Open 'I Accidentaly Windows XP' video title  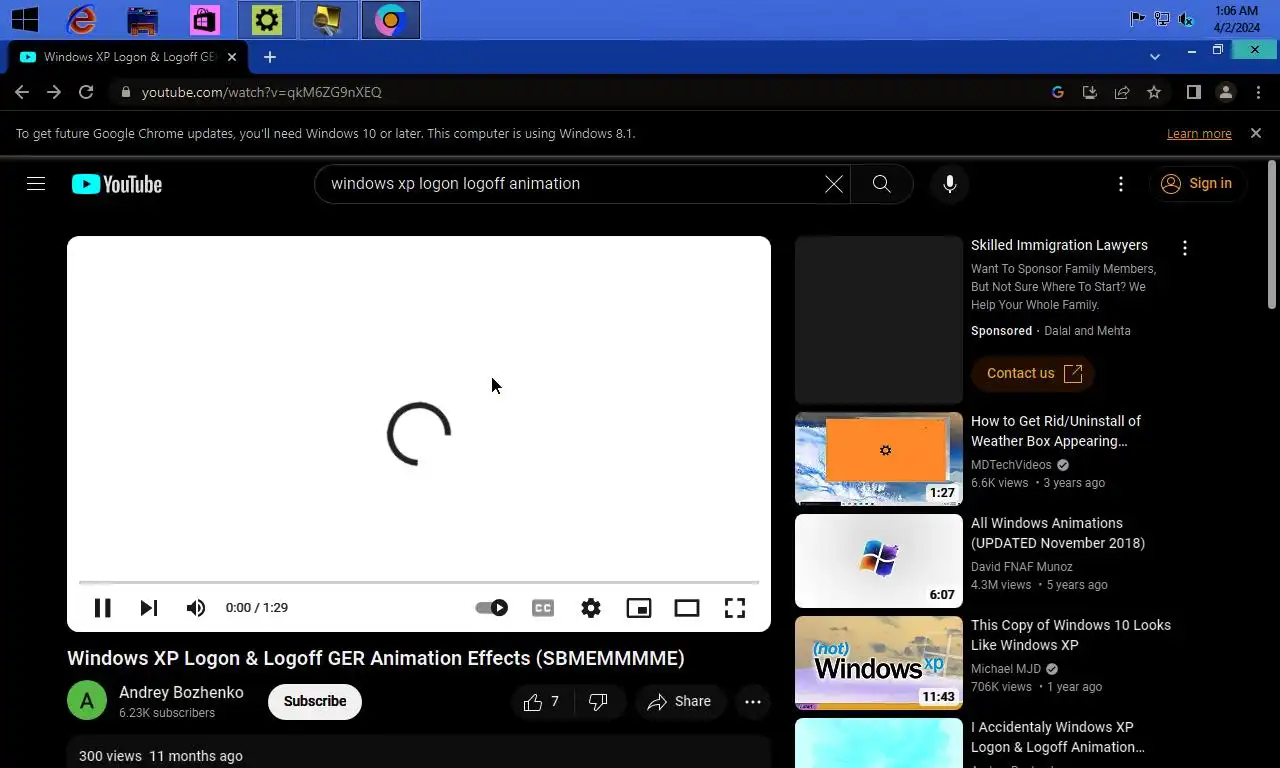[1058, 737]
